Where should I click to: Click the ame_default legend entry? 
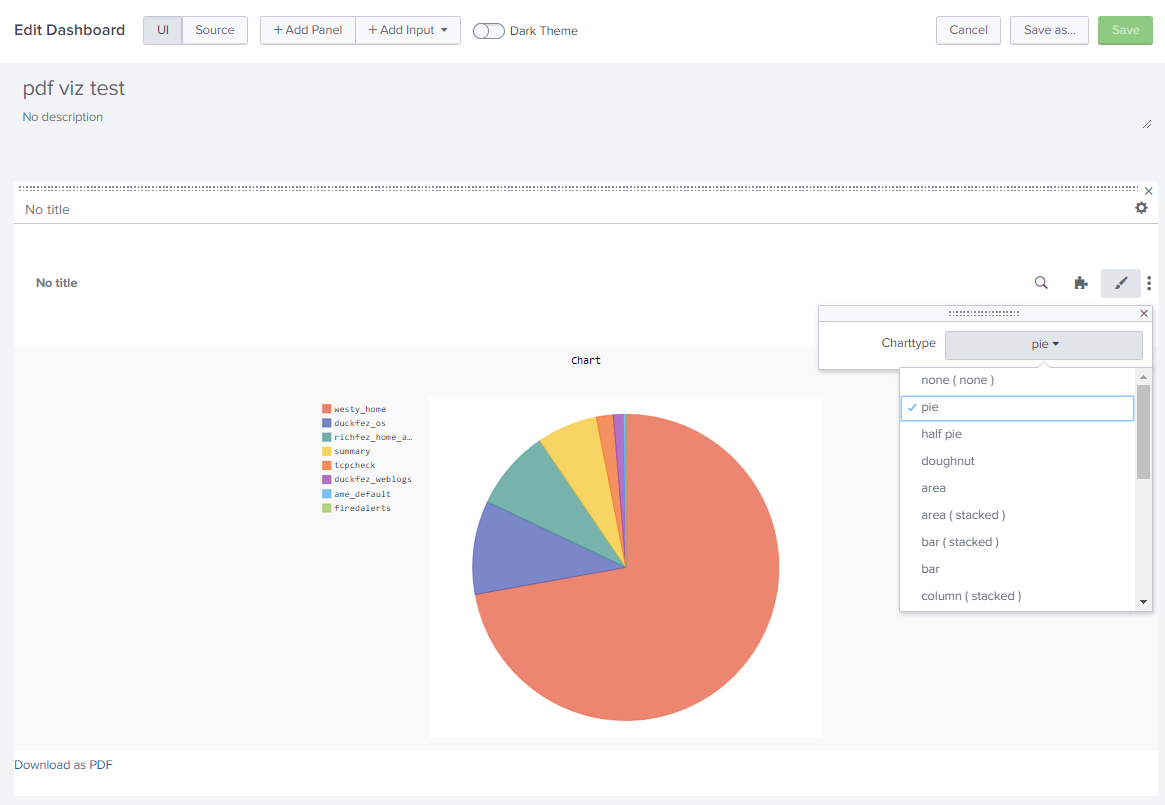point(357,494)
